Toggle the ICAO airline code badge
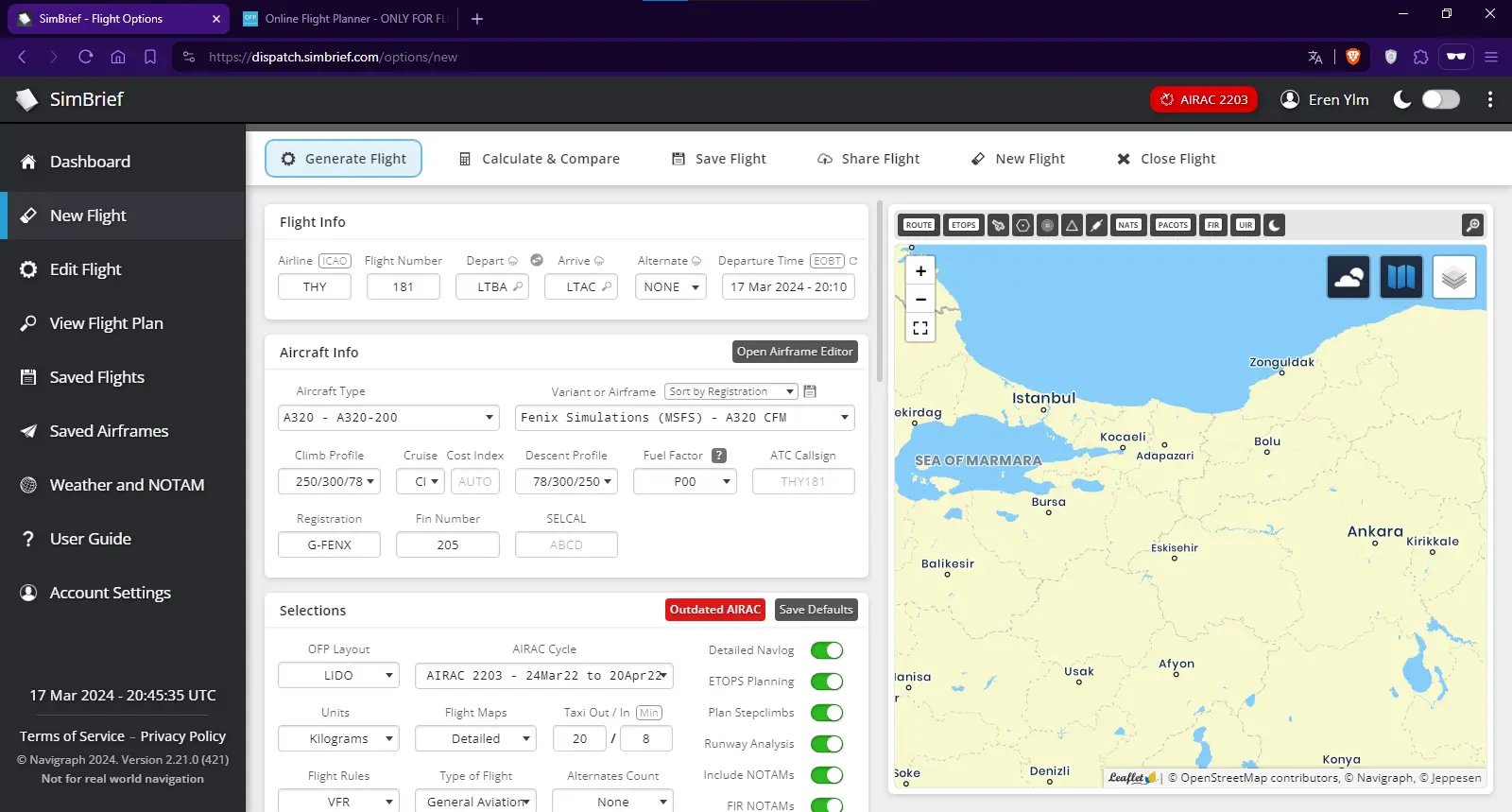Image resolution: width=1512 pixels, height=812 pixels. pos(335,261)
